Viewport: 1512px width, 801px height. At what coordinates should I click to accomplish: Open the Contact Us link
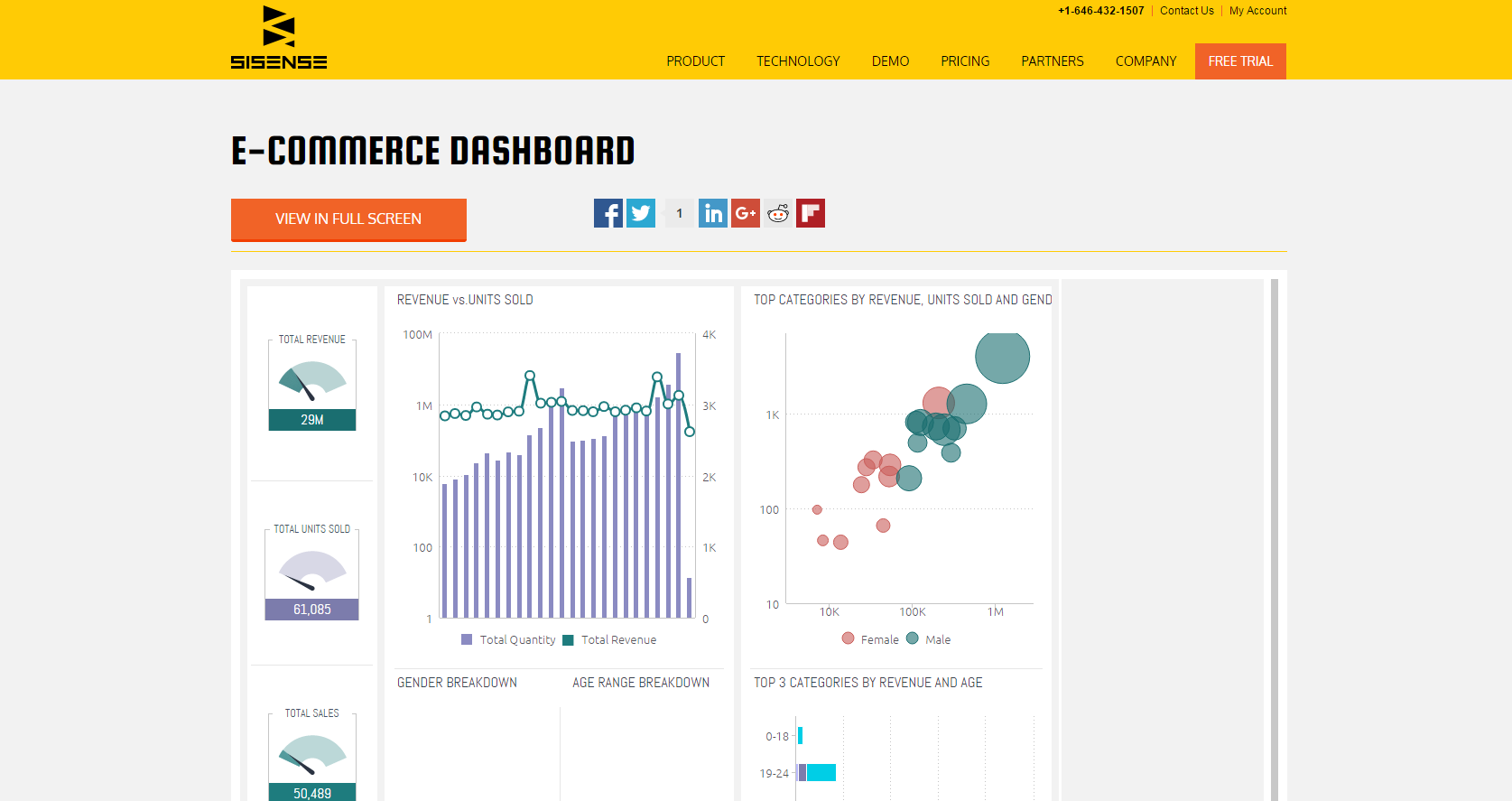1186,11
